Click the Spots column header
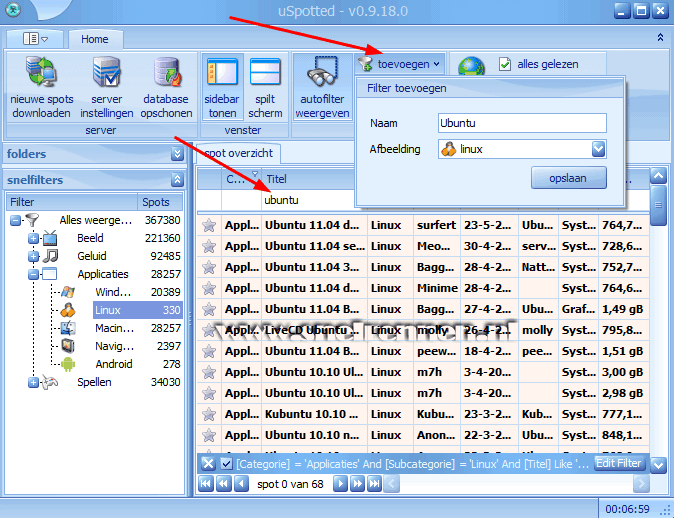Viewport: 674px width, 518px height. (160, 202)
